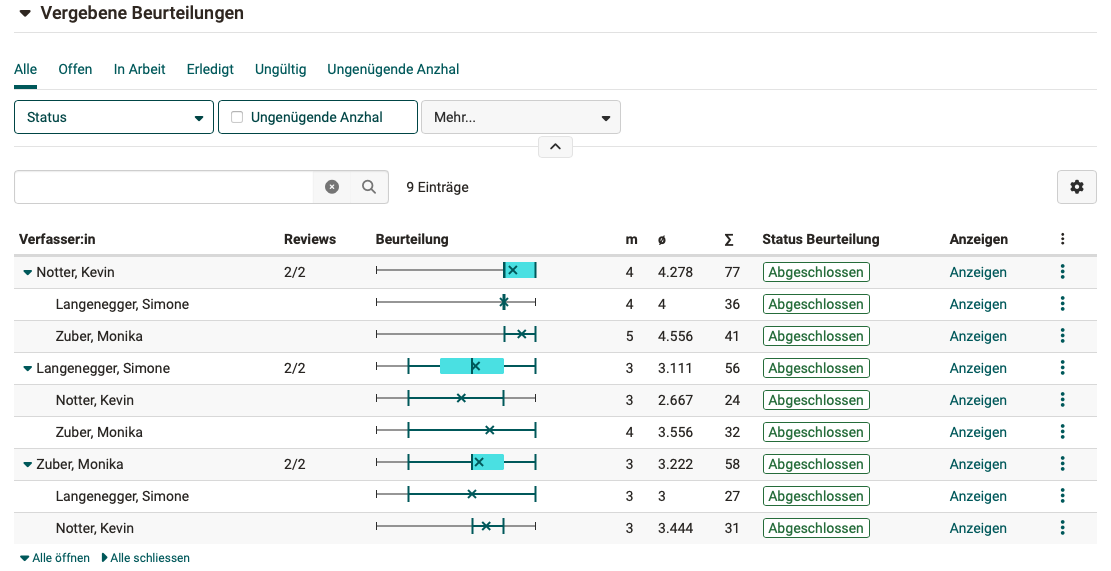Image resolution: width=1111 pixels, height=571 pixels.
Task: Clear the search field with x icon
Action: (x=332, y=187)
